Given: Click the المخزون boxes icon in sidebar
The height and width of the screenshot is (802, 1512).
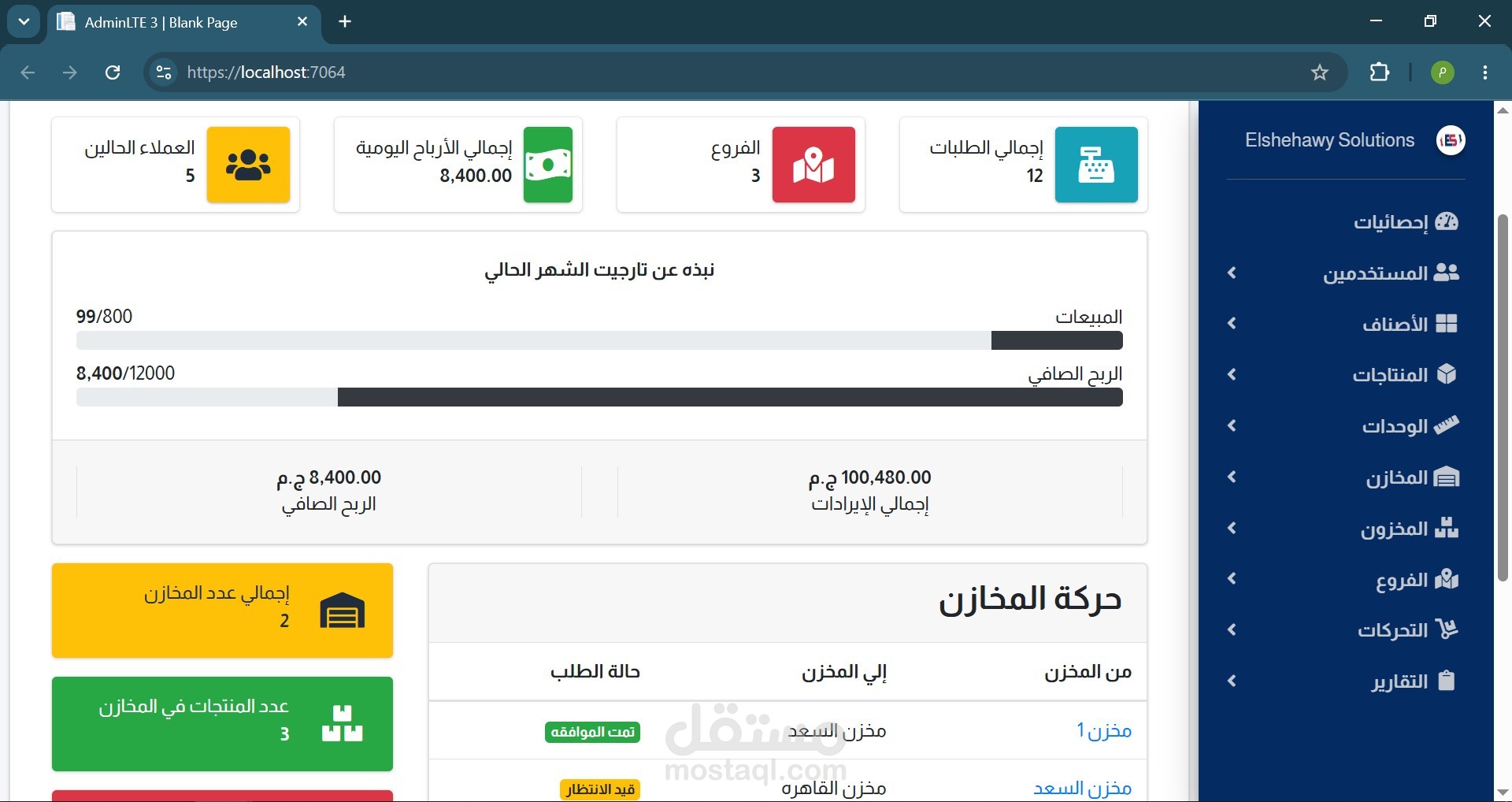Looking at the screenshot, I should (1447, 528).
